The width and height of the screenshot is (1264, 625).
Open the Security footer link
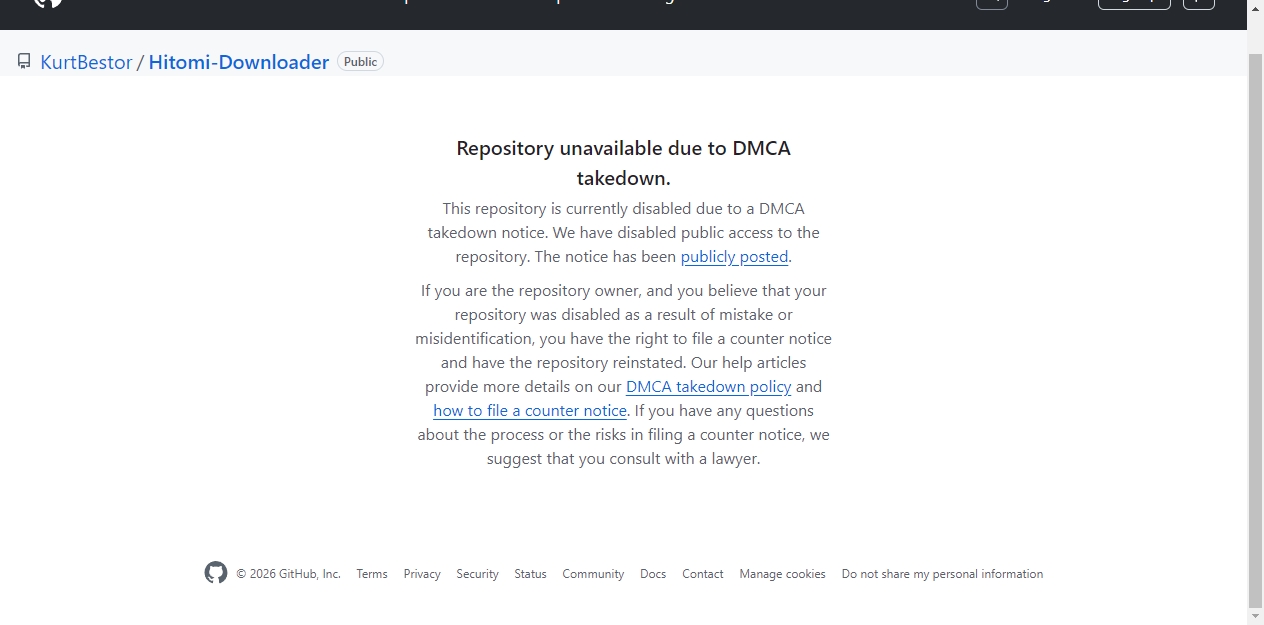[x=477, y=574]
